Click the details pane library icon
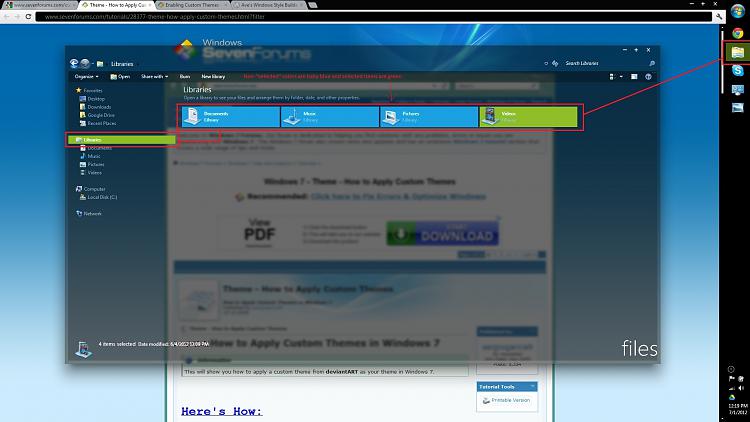The image size is (750, 422). 83,349
